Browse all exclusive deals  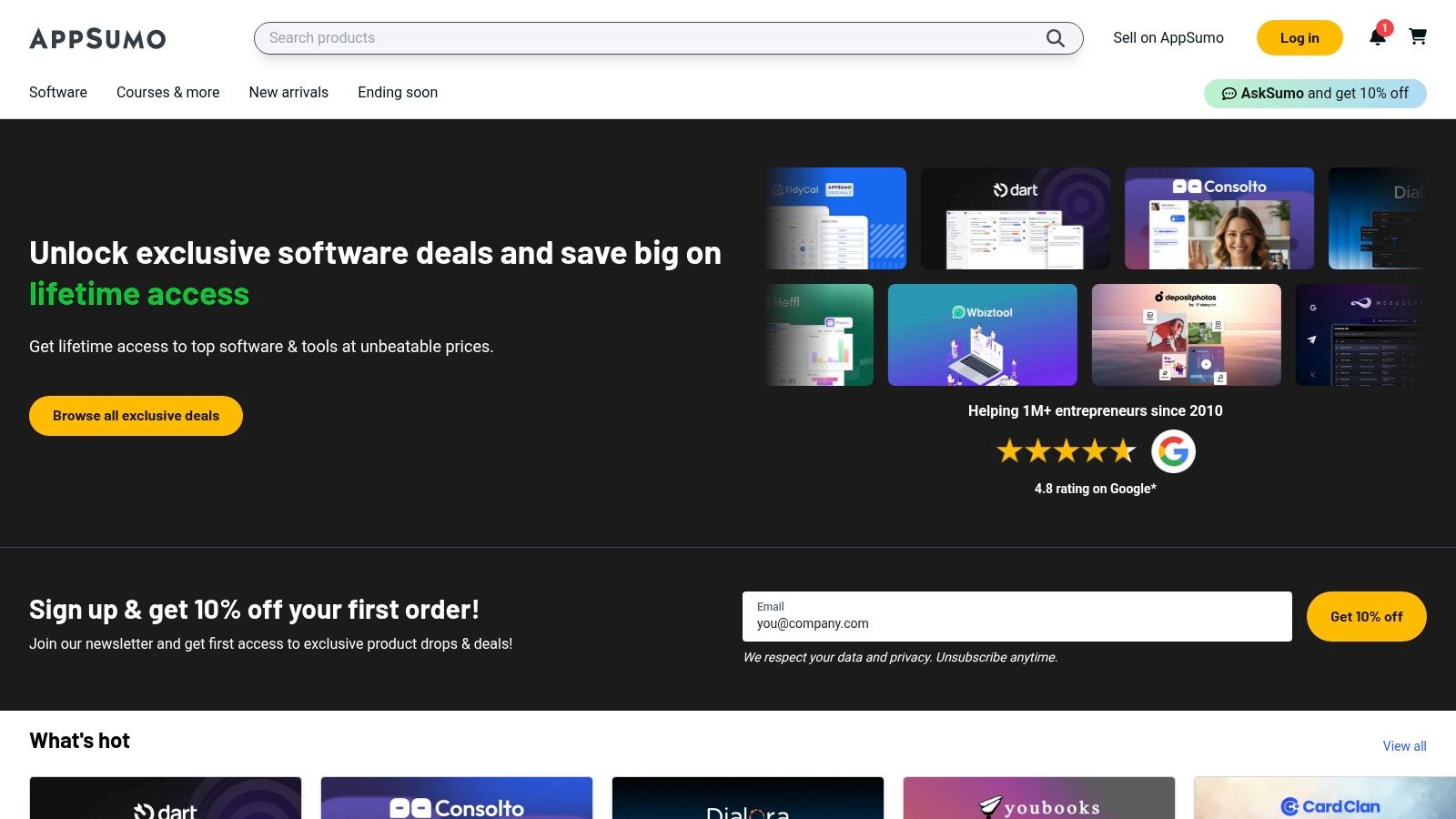(135, 415)
